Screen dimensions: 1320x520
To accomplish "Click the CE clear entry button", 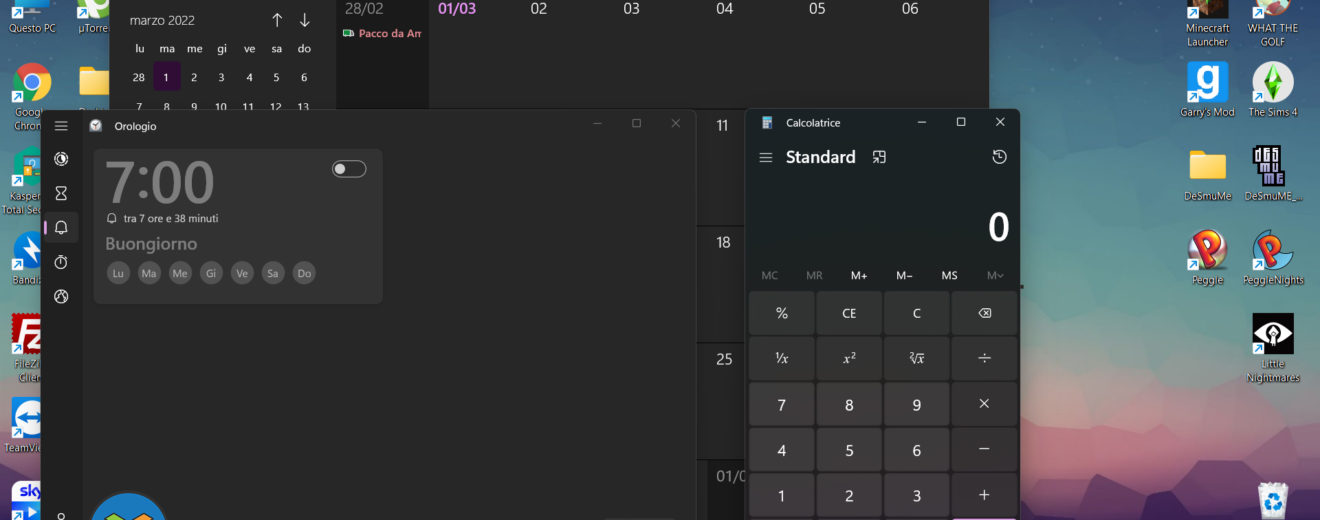I will [x=849, y=313].
